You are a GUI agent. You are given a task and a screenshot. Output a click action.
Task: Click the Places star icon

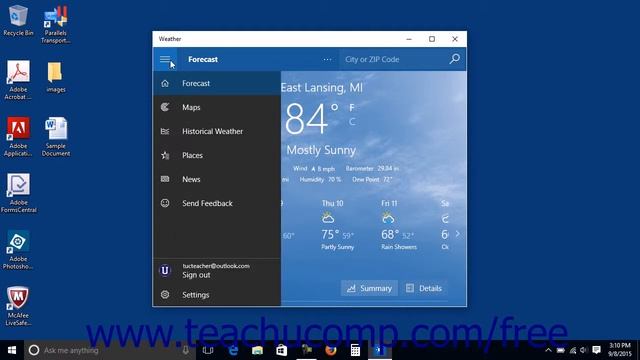click(x=165, y=155)
